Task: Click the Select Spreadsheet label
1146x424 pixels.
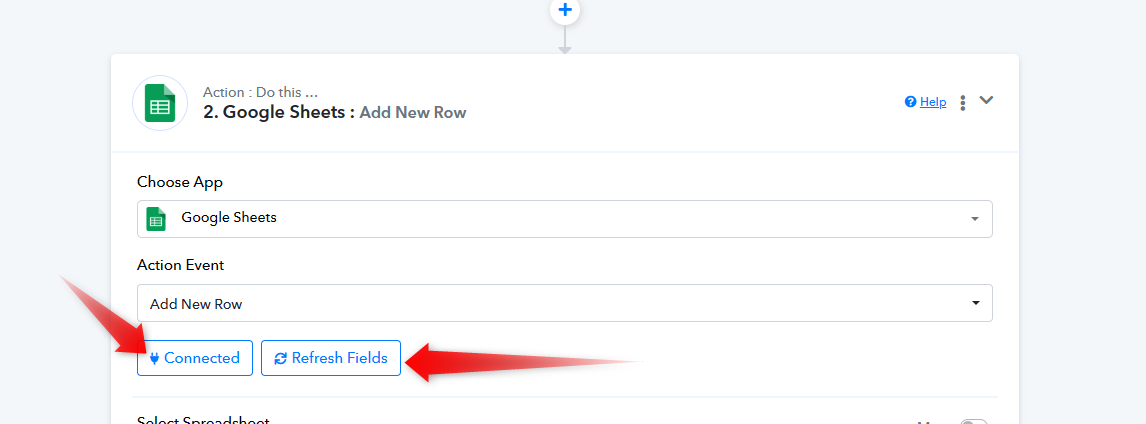Action: pos(203,420)
